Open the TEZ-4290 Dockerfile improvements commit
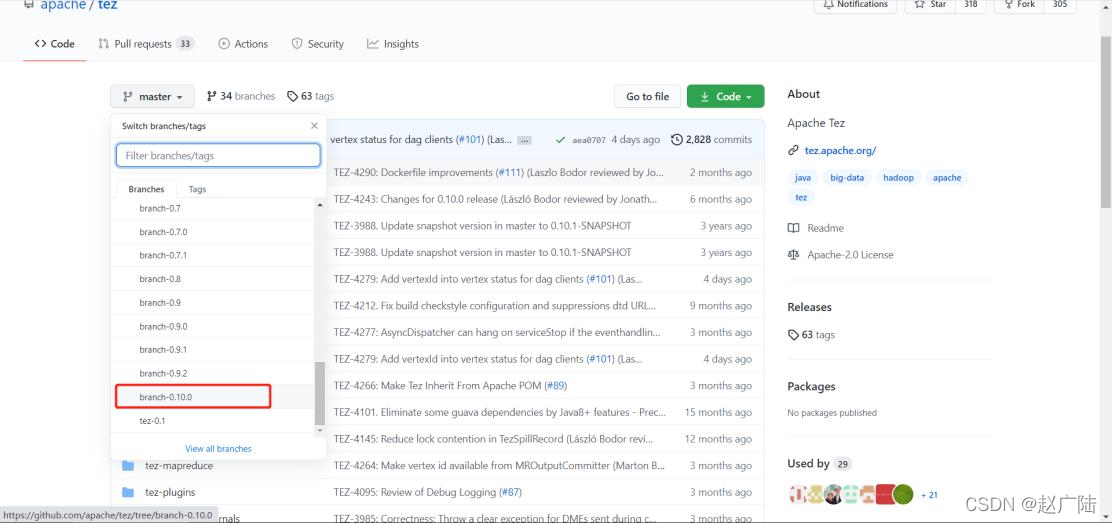Screen dimensions: 1112x523 click(413, 172)
